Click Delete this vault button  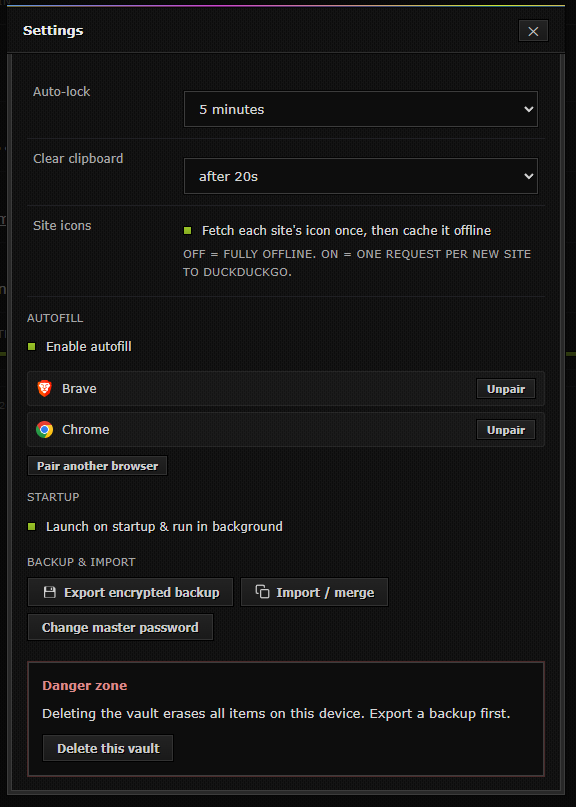tap(108, 748)
